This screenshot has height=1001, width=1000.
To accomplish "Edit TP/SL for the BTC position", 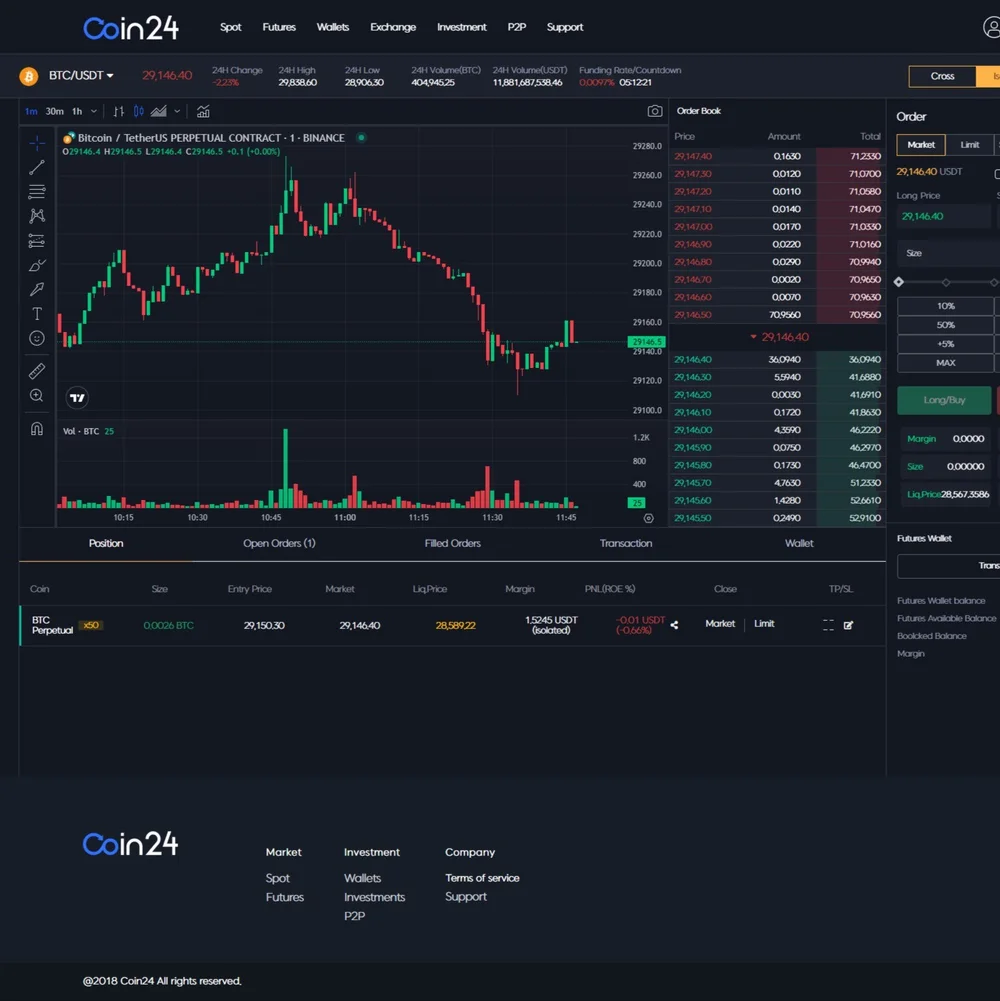I will coord(848,625).
